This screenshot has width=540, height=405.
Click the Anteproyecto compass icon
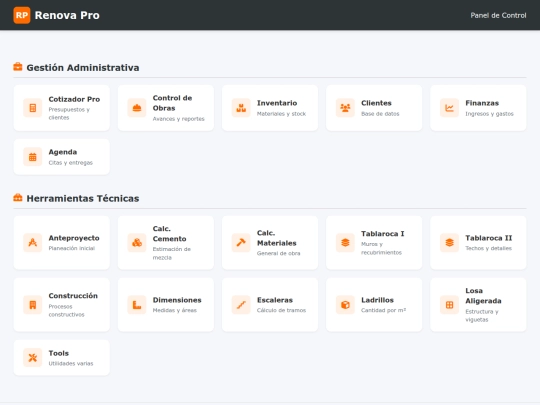coord(33,242)
